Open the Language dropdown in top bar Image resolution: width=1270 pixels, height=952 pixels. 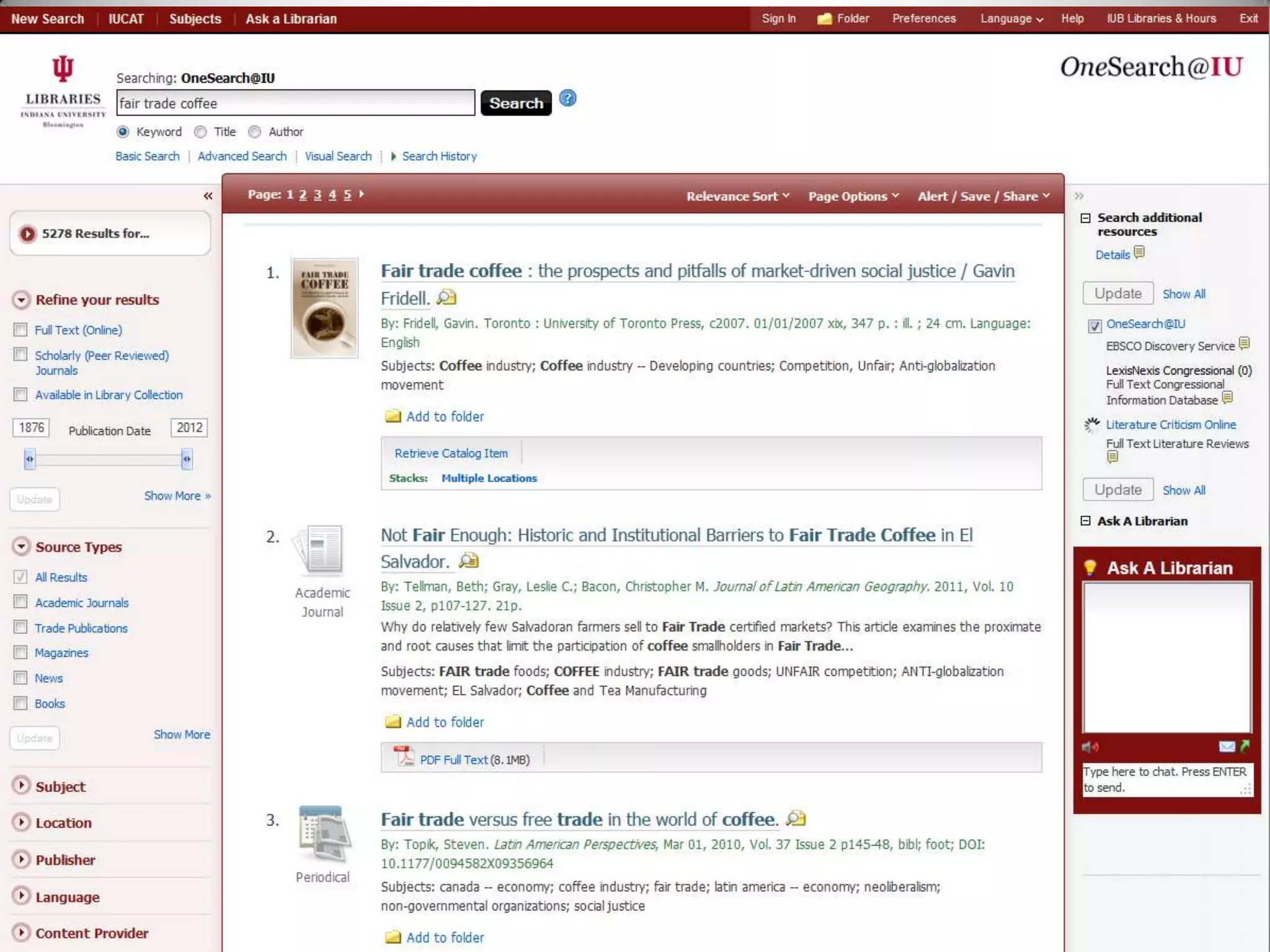[x=1011, y=19]
